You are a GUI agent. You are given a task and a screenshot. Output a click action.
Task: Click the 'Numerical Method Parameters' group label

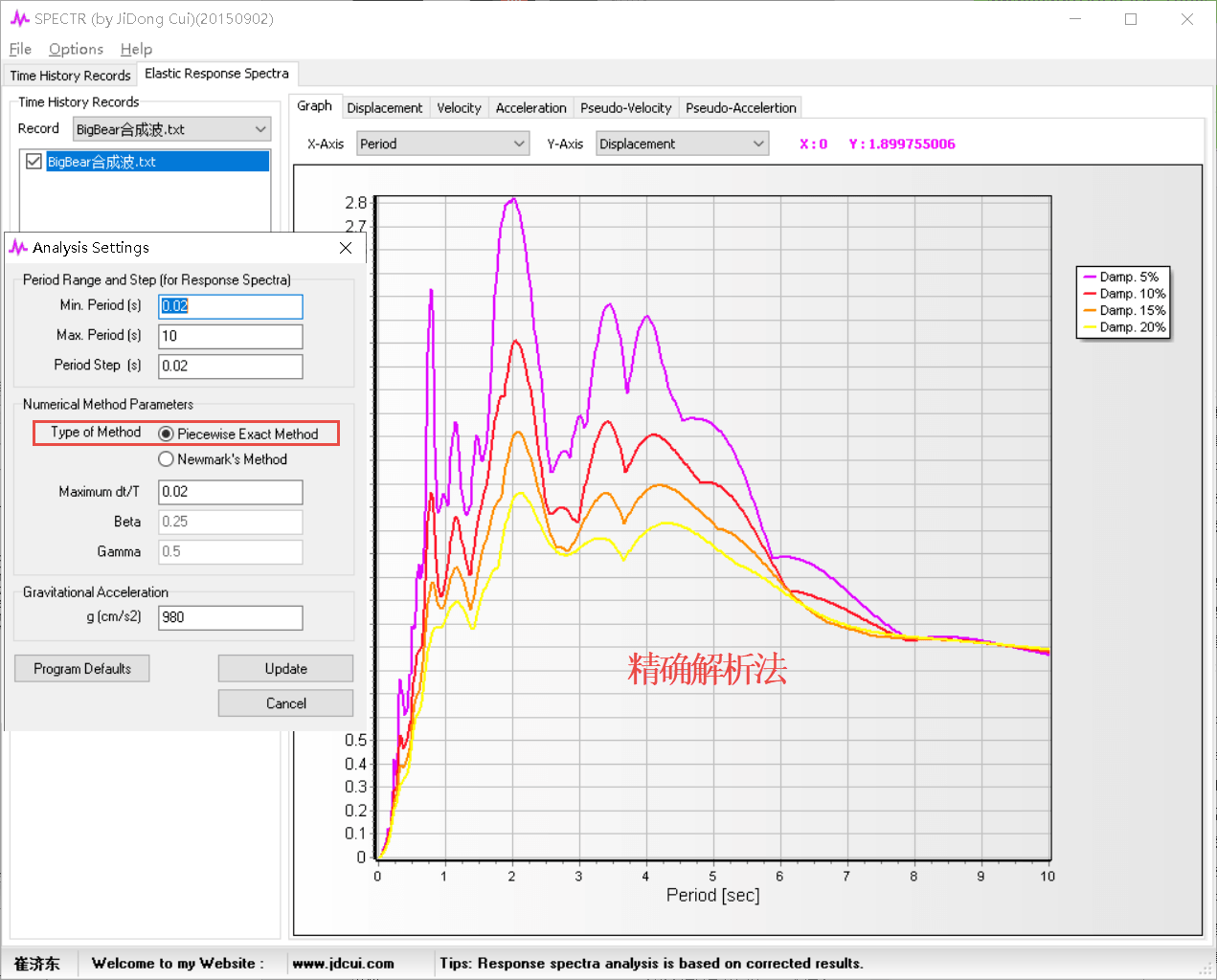pyautogui.click(x=108, y=405)
